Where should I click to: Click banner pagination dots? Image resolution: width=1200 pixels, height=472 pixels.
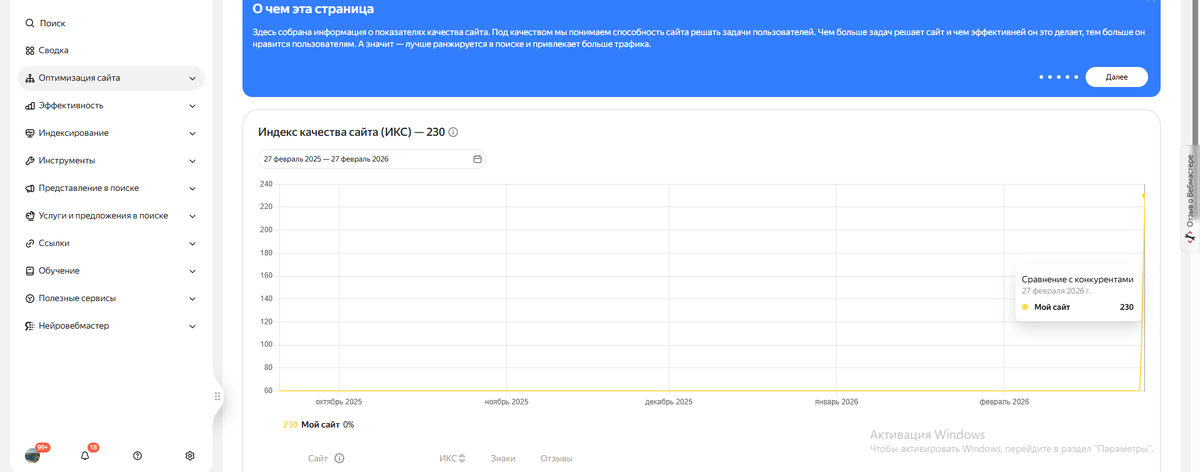point(1058,77)
